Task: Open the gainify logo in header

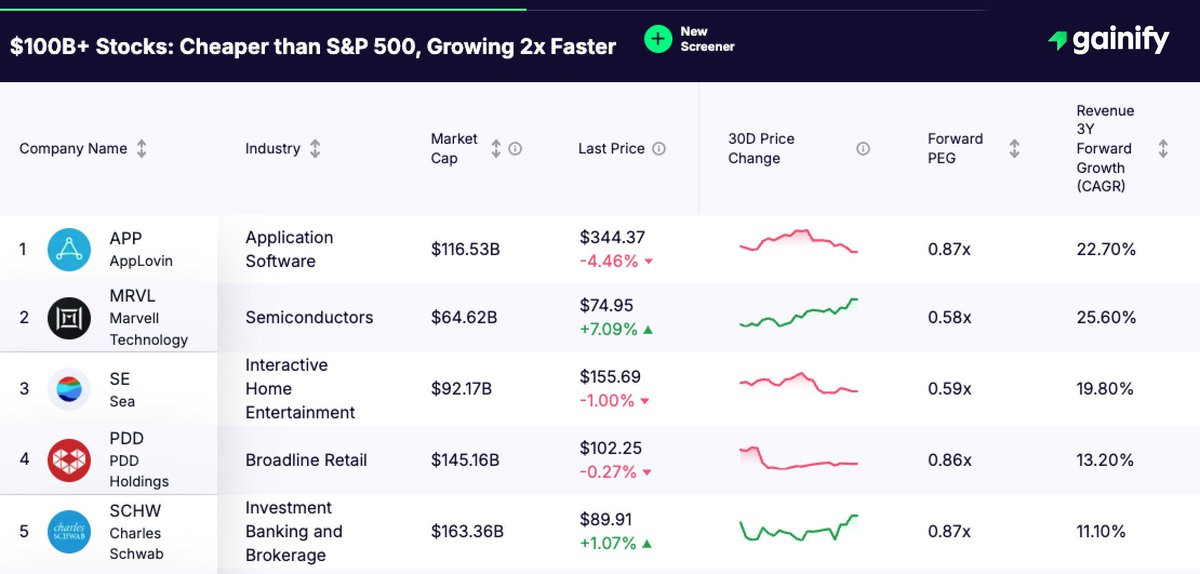Action: [1108, 40]
